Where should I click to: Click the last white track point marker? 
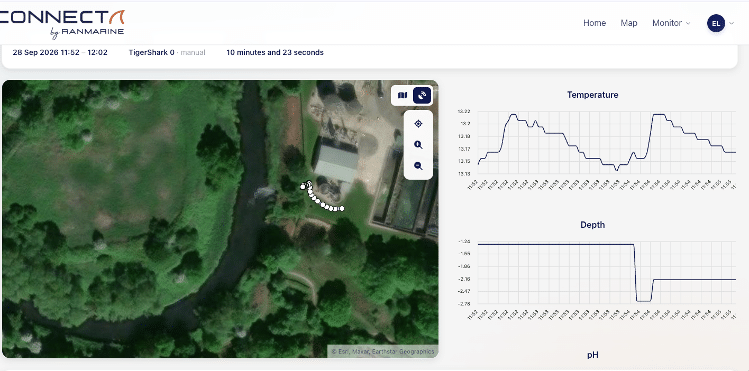point(342,208)
